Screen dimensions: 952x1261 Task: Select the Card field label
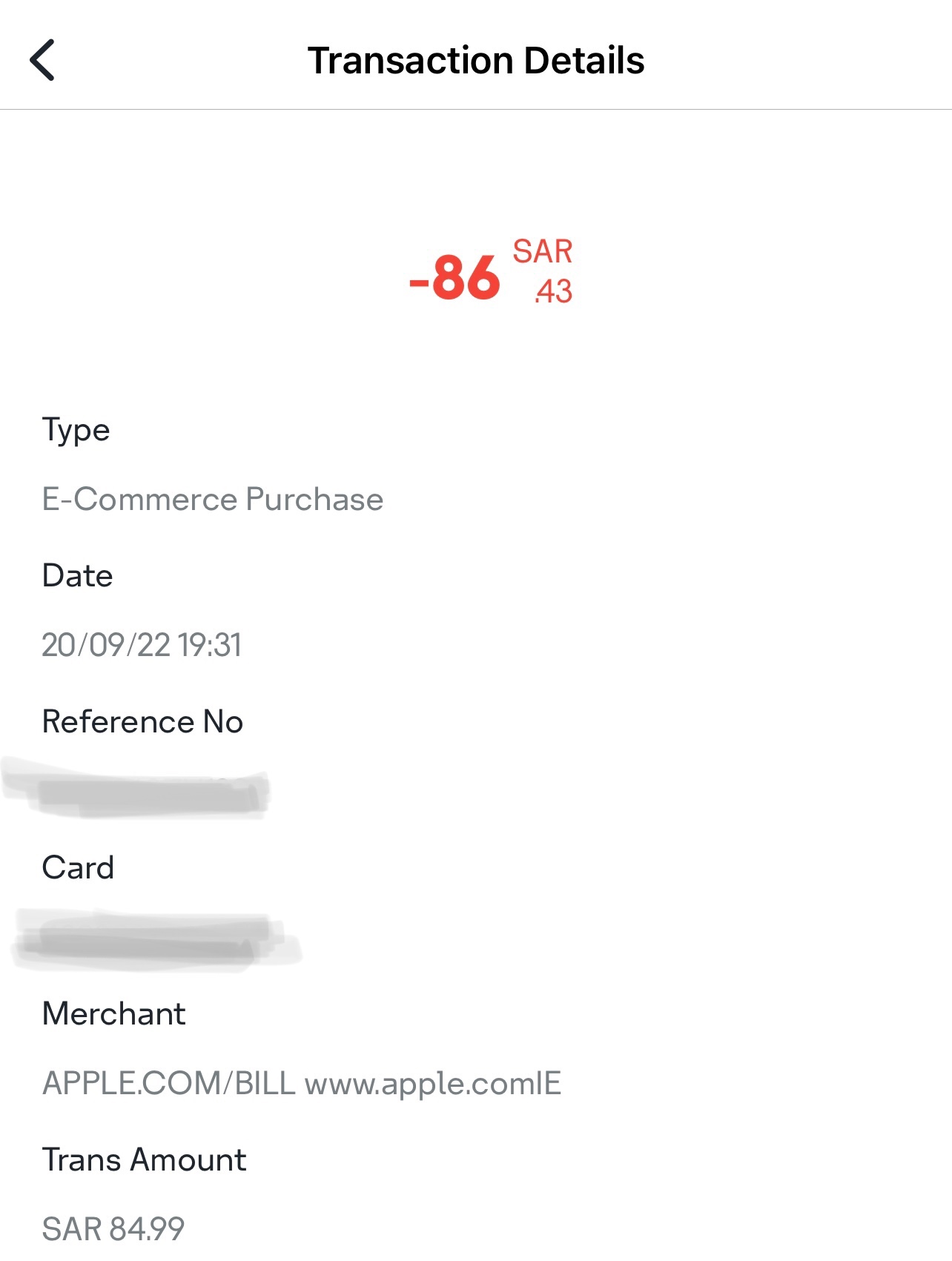(79, 867)
